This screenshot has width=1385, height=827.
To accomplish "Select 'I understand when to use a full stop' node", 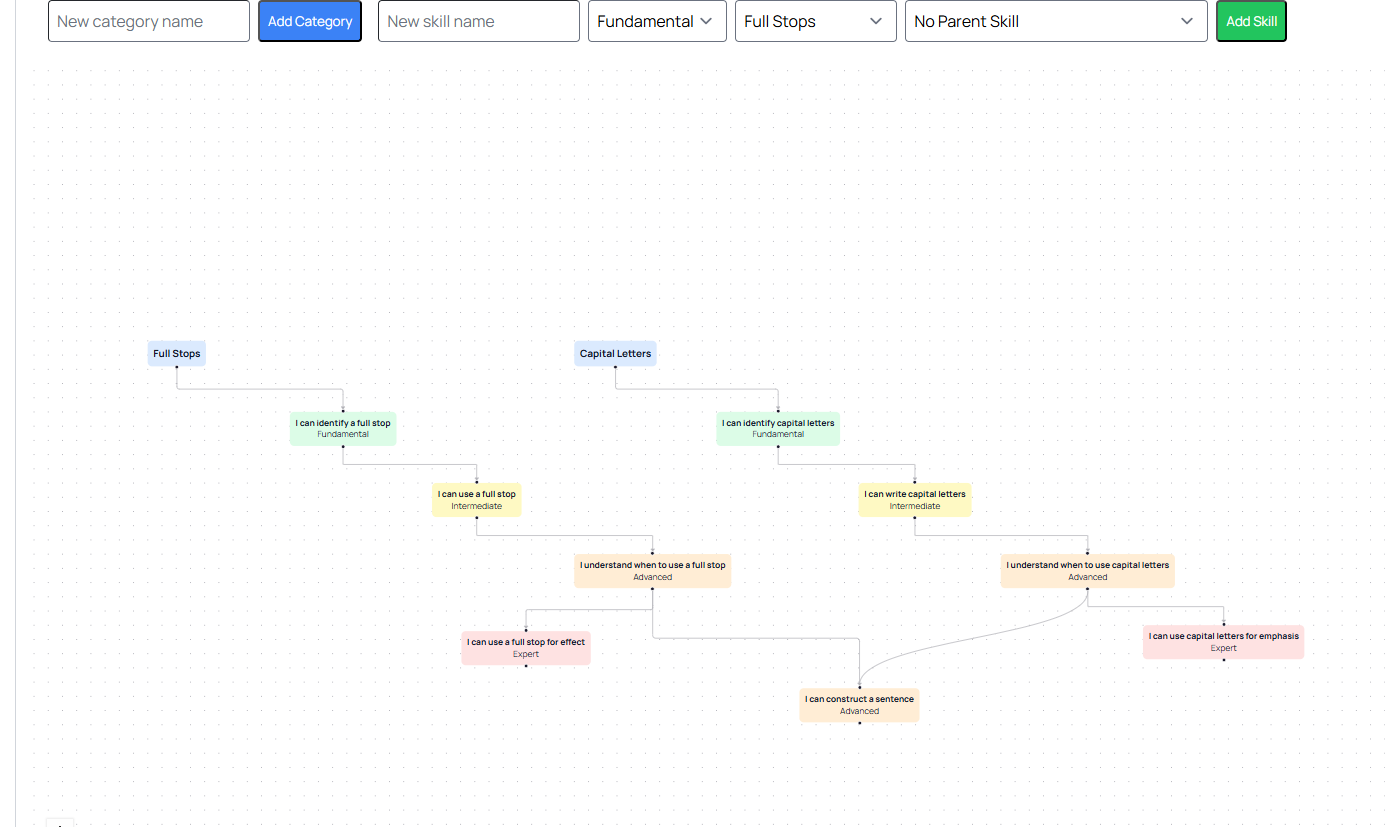I will pos(653,571).
